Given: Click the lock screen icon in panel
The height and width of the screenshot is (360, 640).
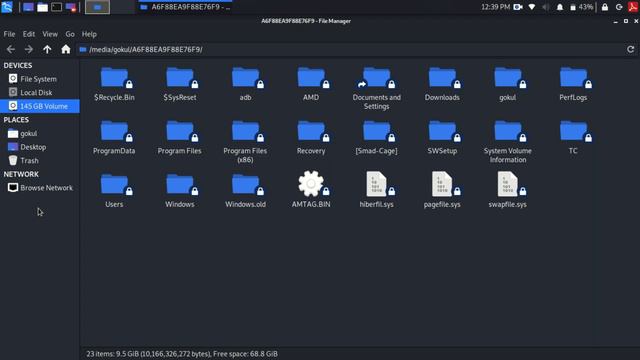Looking at the screenshot, I should coord(604,7).
